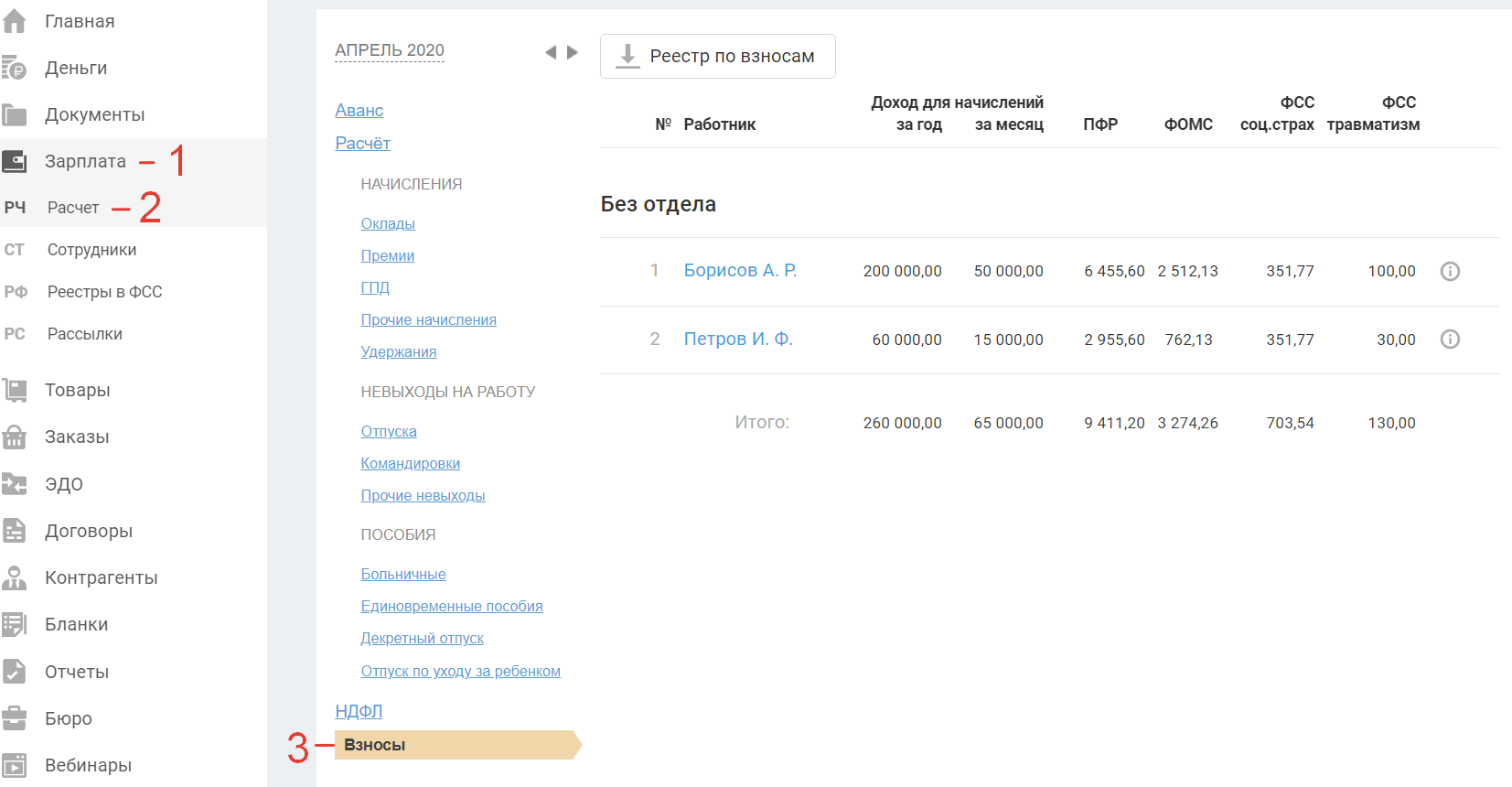
Task: Open the НДФЛ section link
Action: pyautogui.click(x=359, y=711)
